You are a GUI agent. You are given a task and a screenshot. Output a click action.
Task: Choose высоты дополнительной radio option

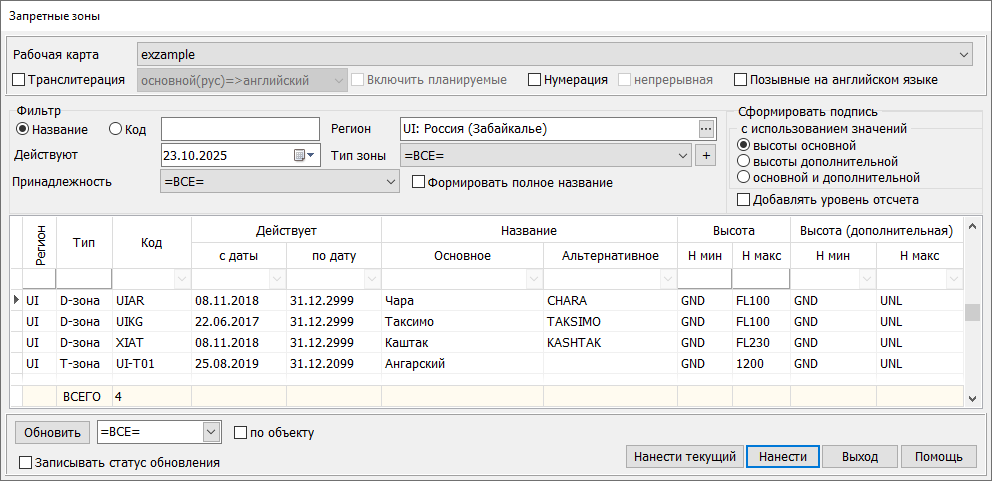[x=743, y=161]
